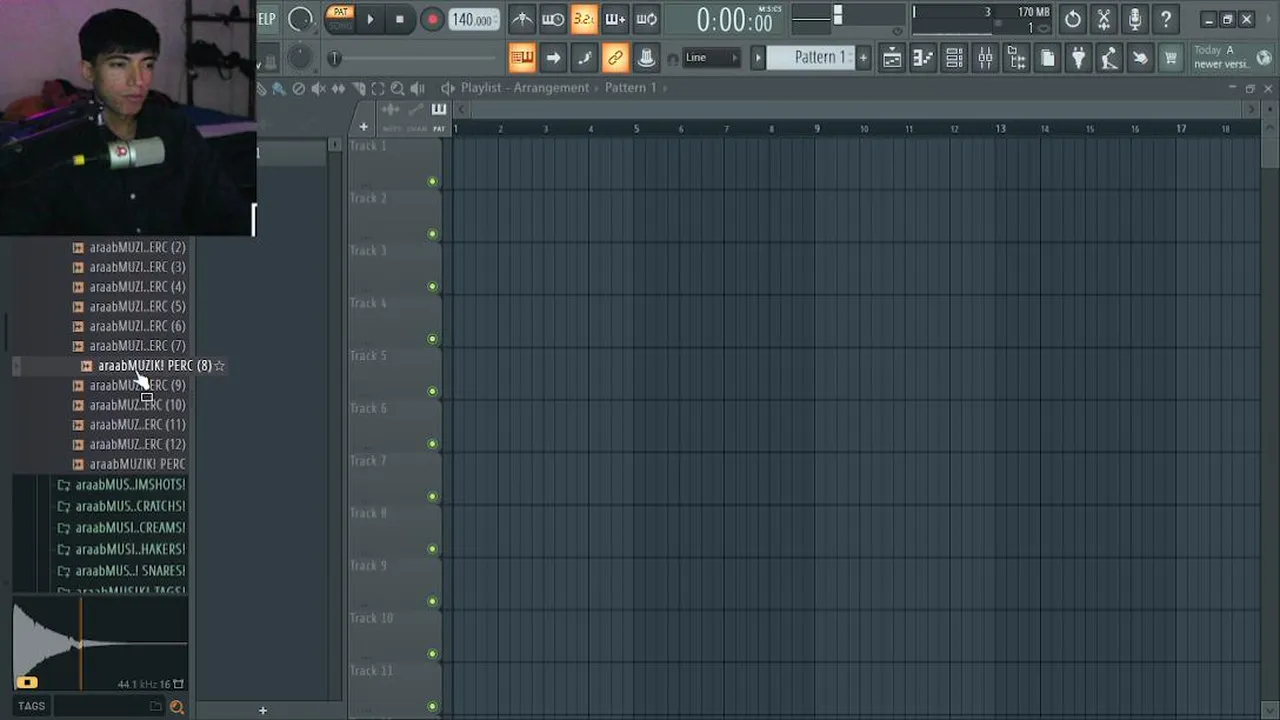
Task: Open the Mixer view icon
Action: pyautogui.click(x=985, y=58)
